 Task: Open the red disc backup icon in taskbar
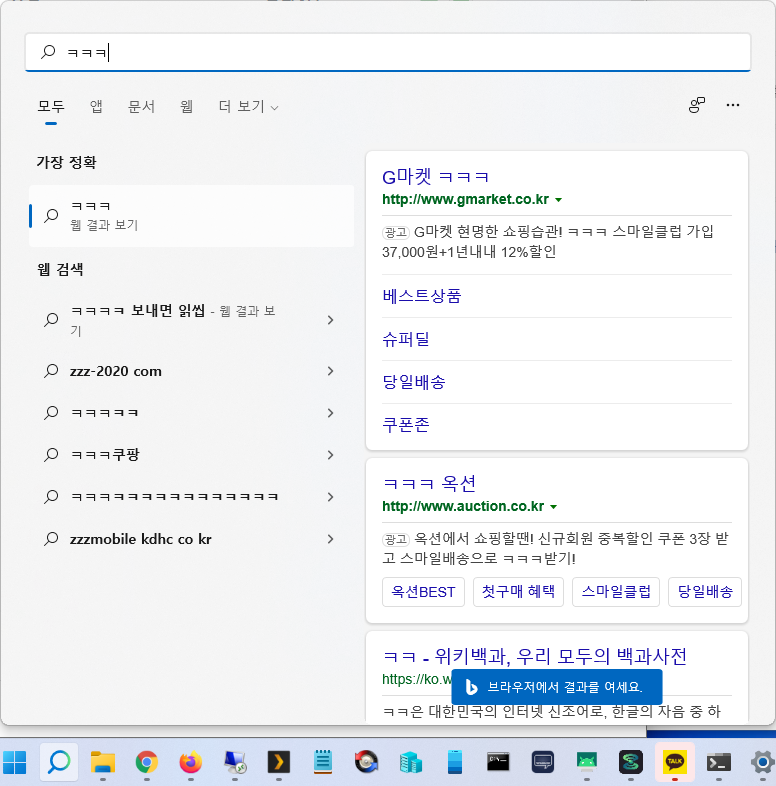366,762
